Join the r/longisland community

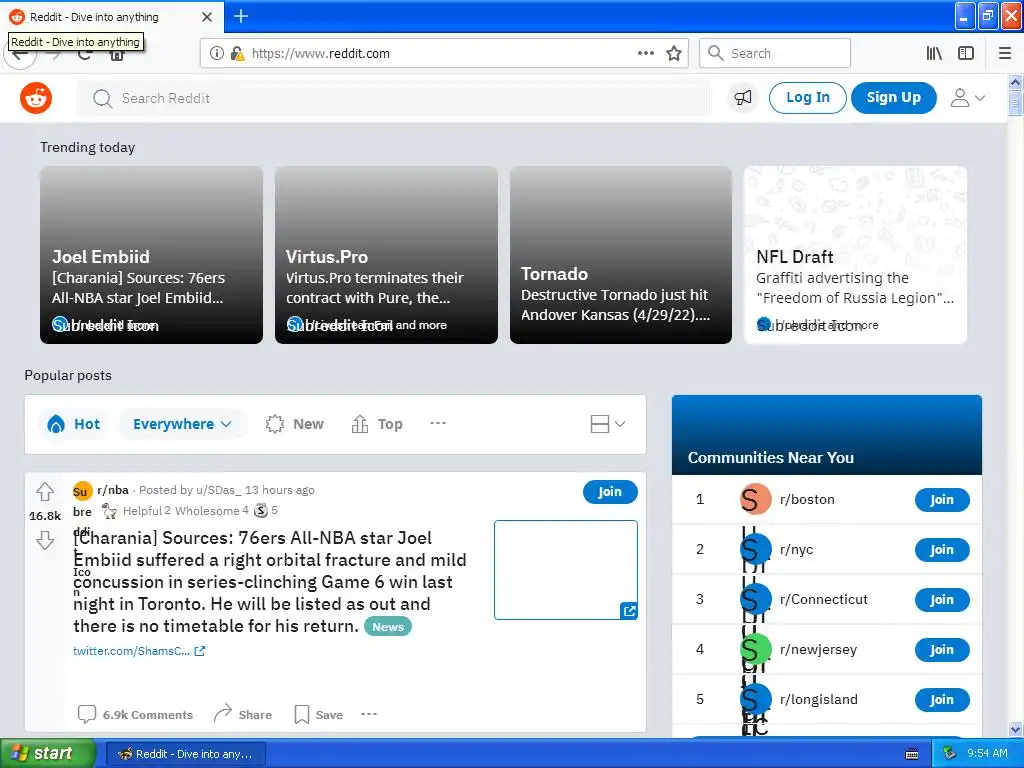coord(942,699)
